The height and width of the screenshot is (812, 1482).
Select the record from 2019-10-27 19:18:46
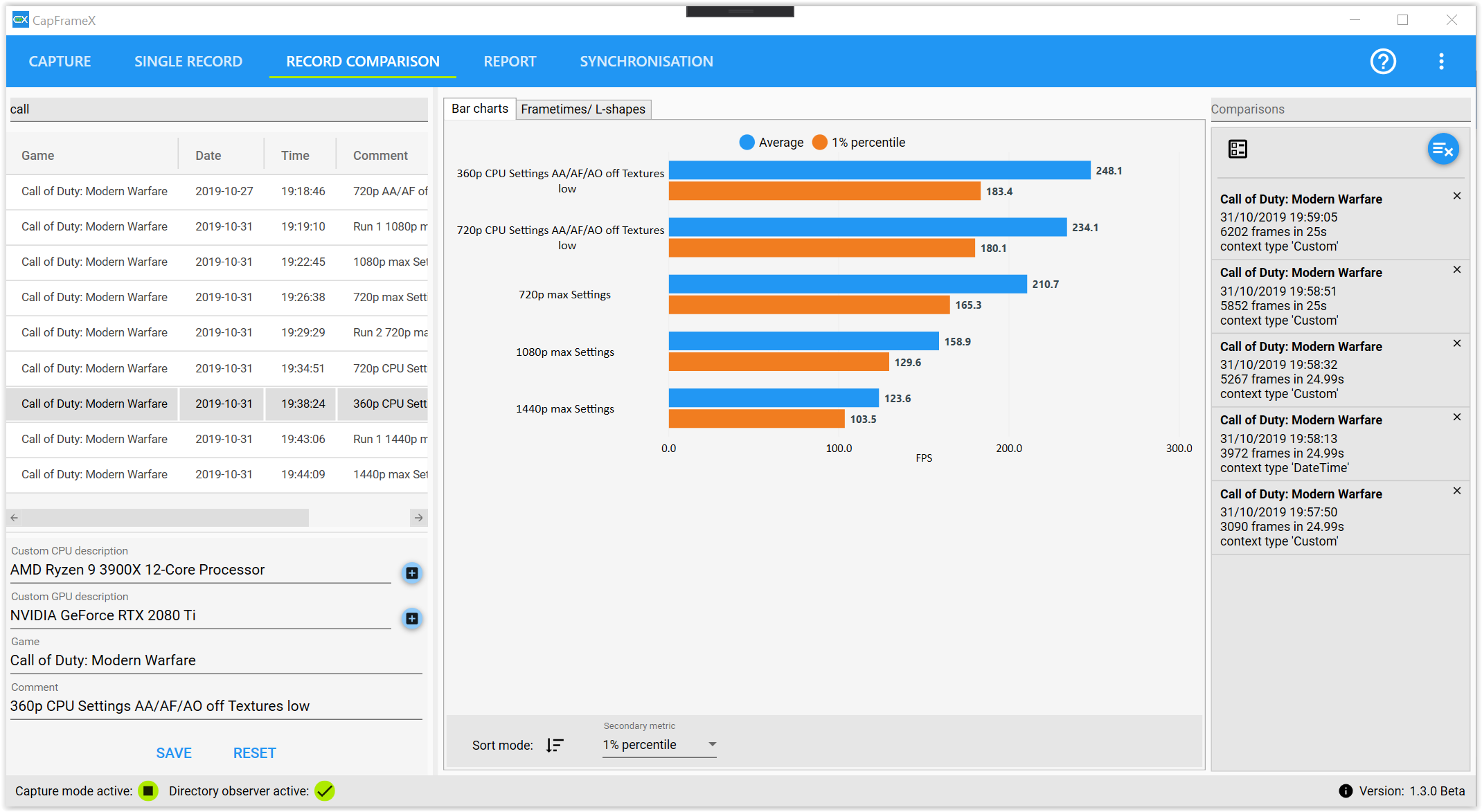(x=217, y=191)
